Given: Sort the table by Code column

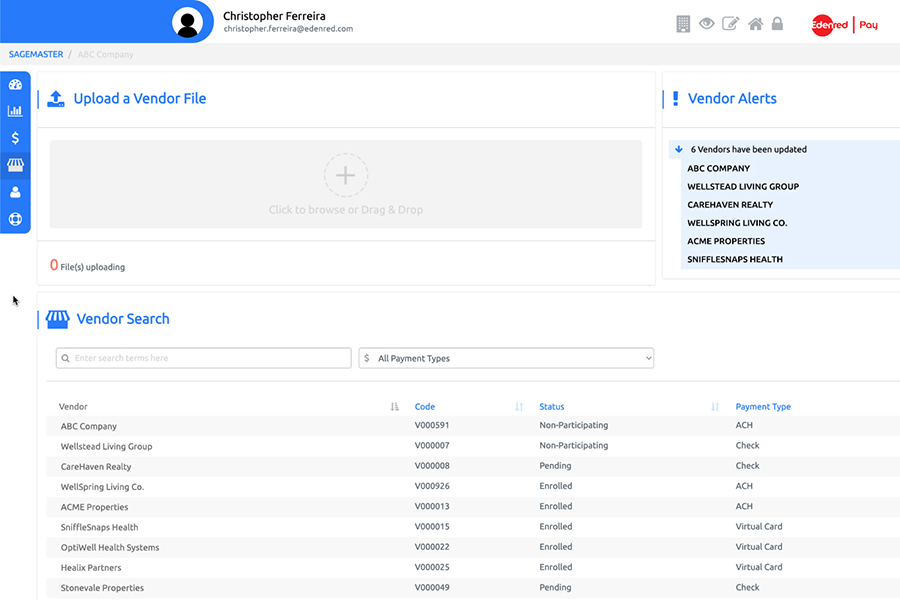Looking at the screenshot, I should pos(519,407).
